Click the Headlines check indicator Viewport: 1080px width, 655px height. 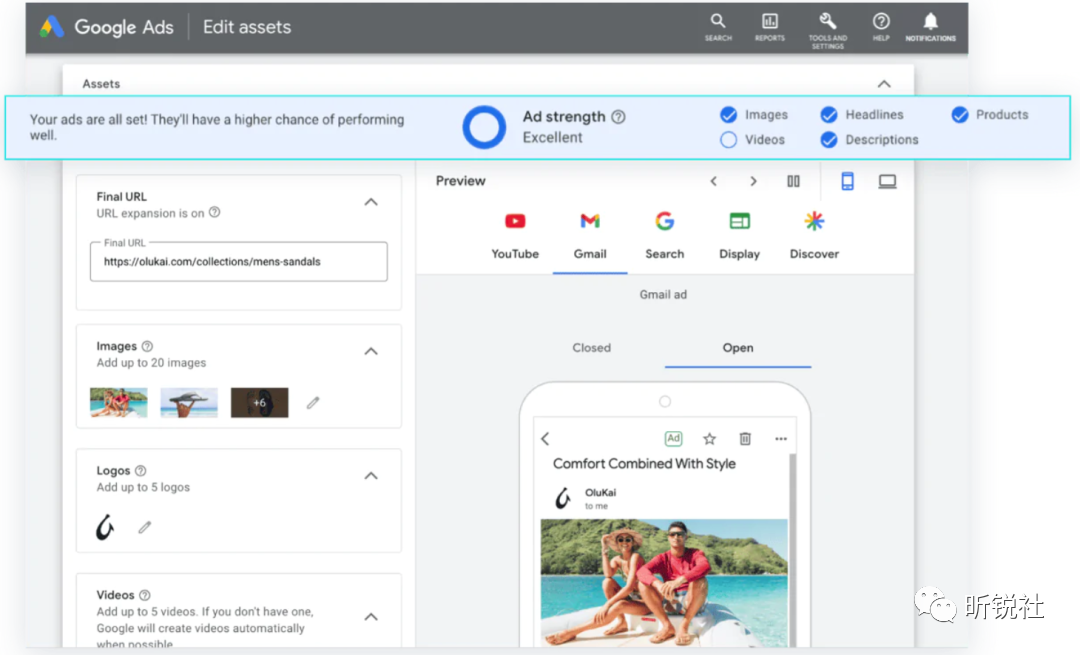[x=829, y=115]
